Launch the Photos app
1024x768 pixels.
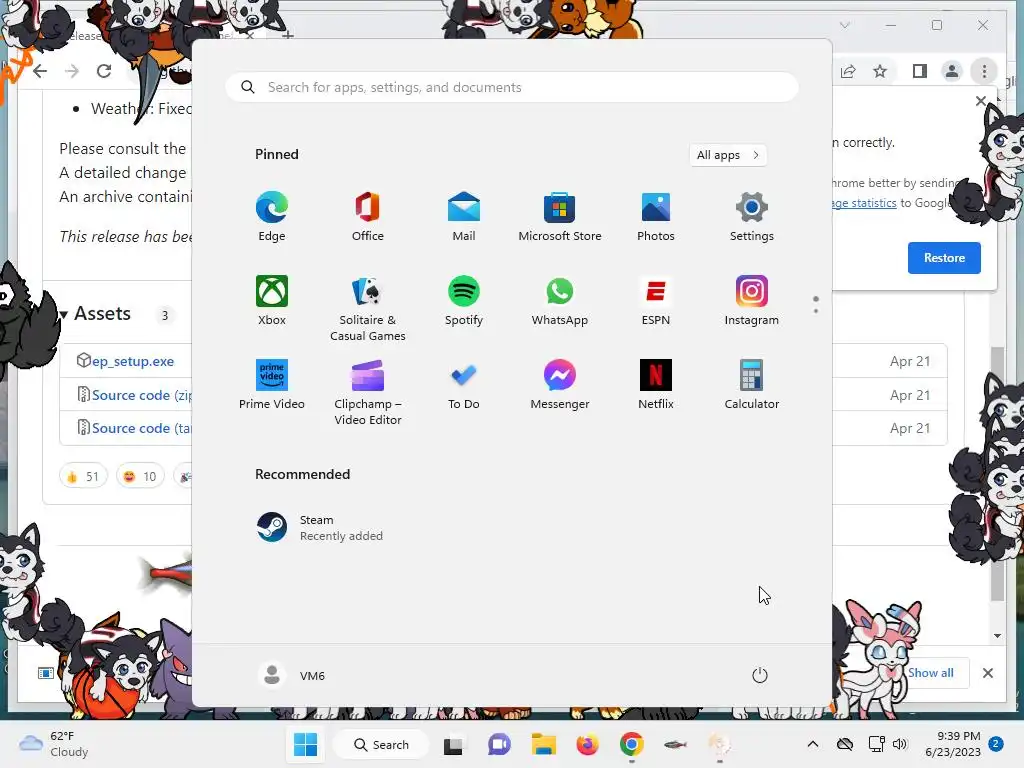[x=656, y=217]
